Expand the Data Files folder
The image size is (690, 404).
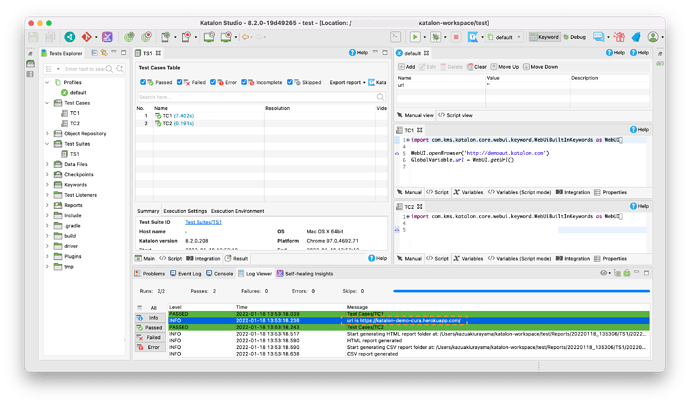tap(47, 164)
